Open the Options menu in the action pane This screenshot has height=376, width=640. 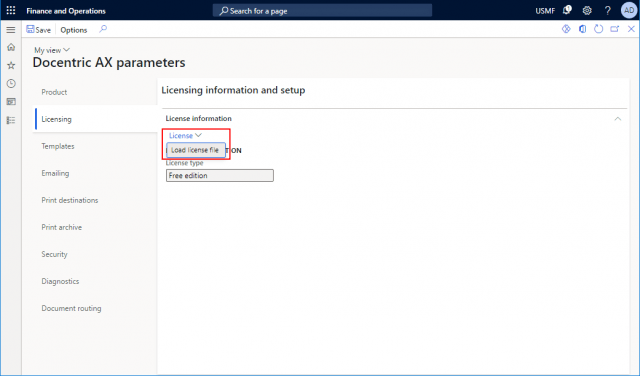click(x=74, y=30)
